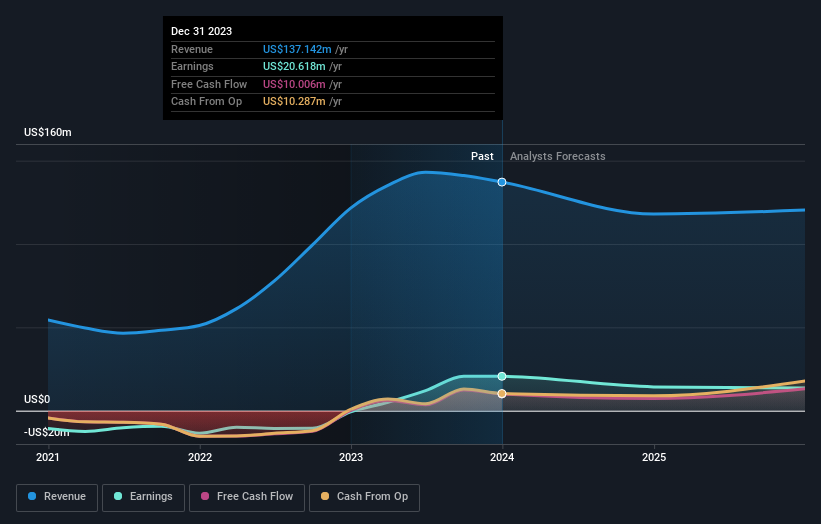Click the 2025 x-axis label

pyautogui.click(x=654, y=458)
